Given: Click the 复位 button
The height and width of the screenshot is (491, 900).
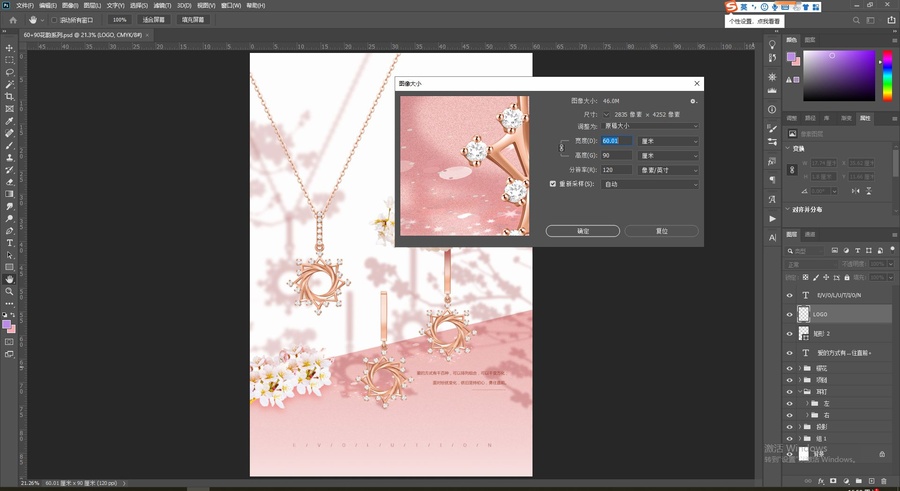Looking at the screenshot, I should (x=661, y=231).
